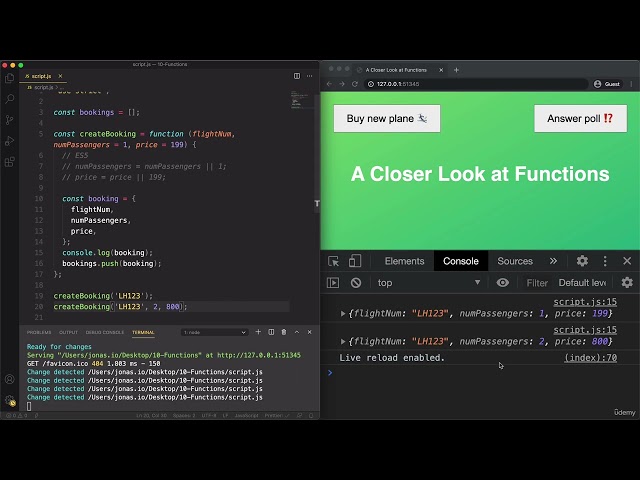This screenshot has width=640, height=480.
Task: Maximize terminal panel with chevron up
Action: pos(297,332)
